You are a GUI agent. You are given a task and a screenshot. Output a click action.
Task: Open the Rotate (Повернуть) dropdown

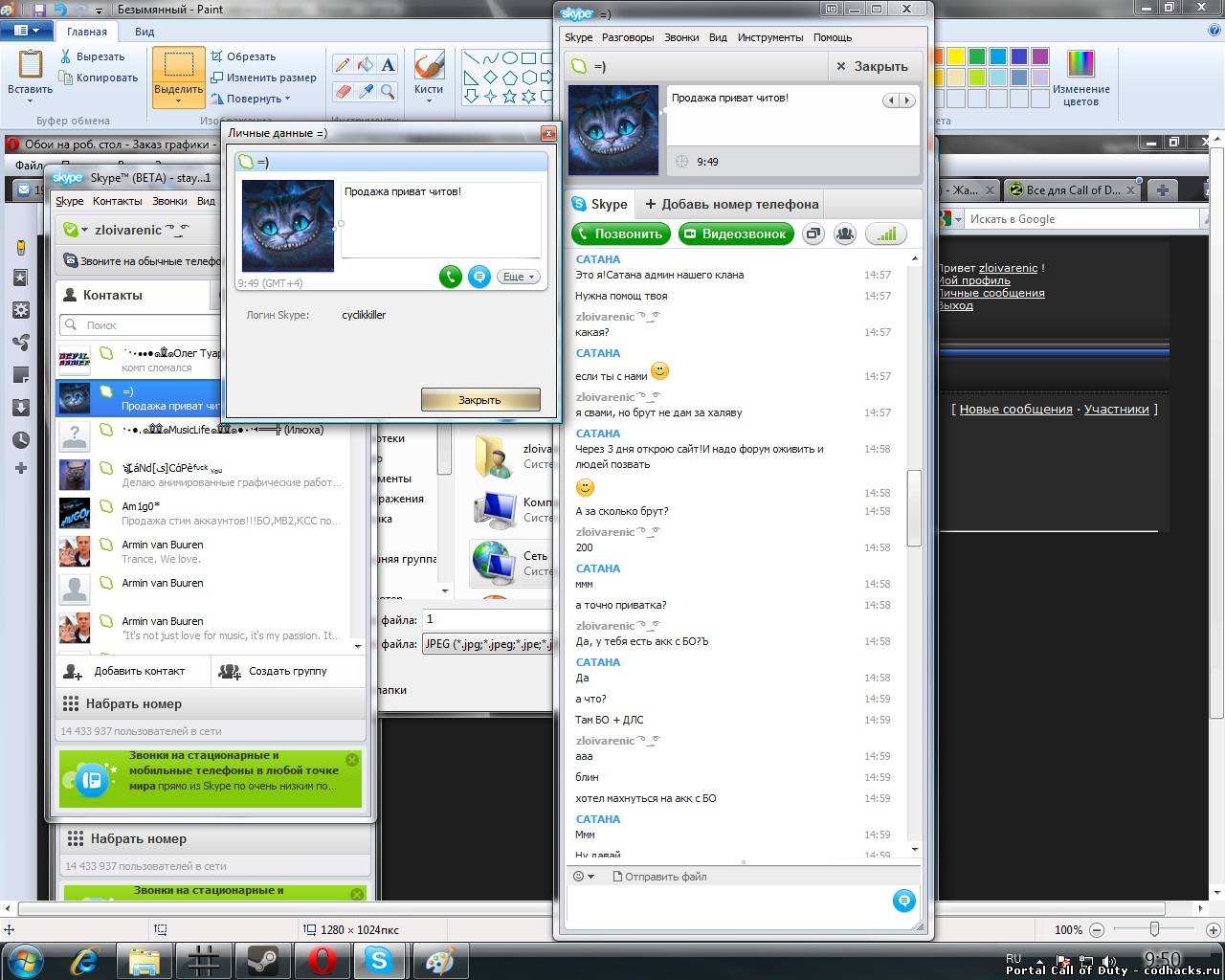pyautogui.click(x=251, y=99)
